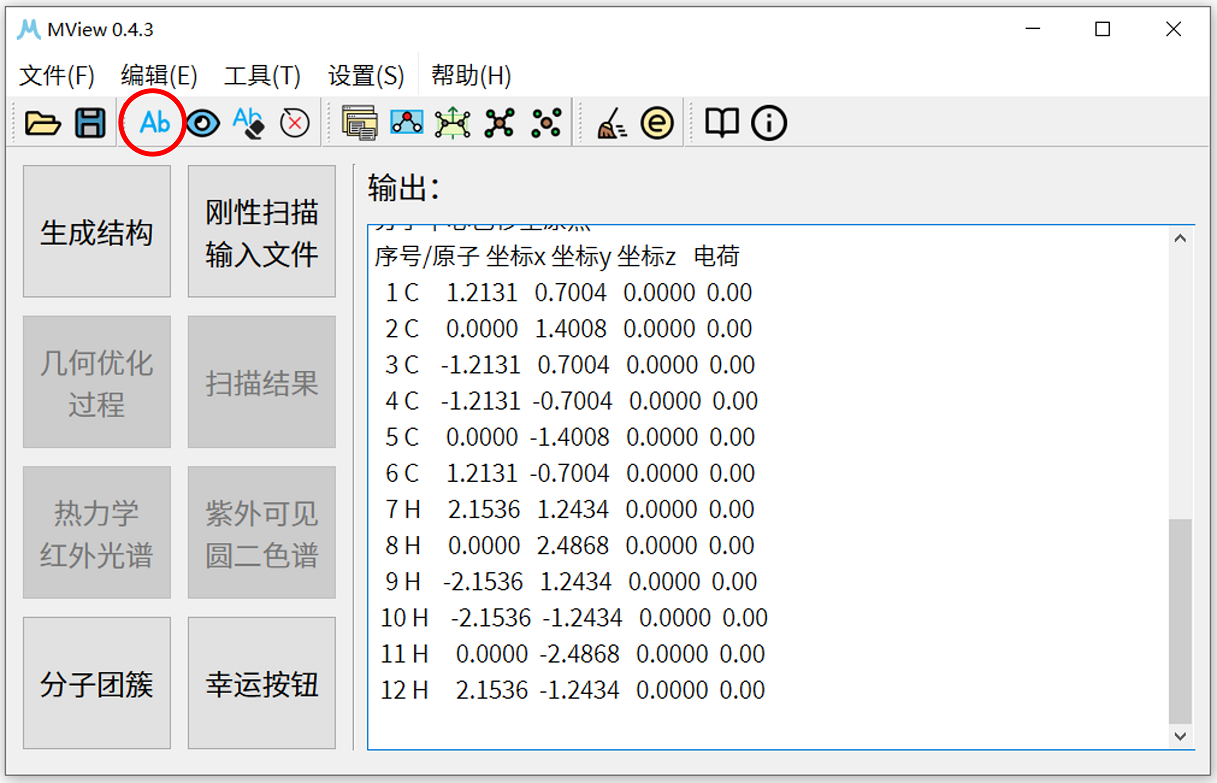Click the crossed circle delete icon
1217x783 pixels.
tap(294, 122)
